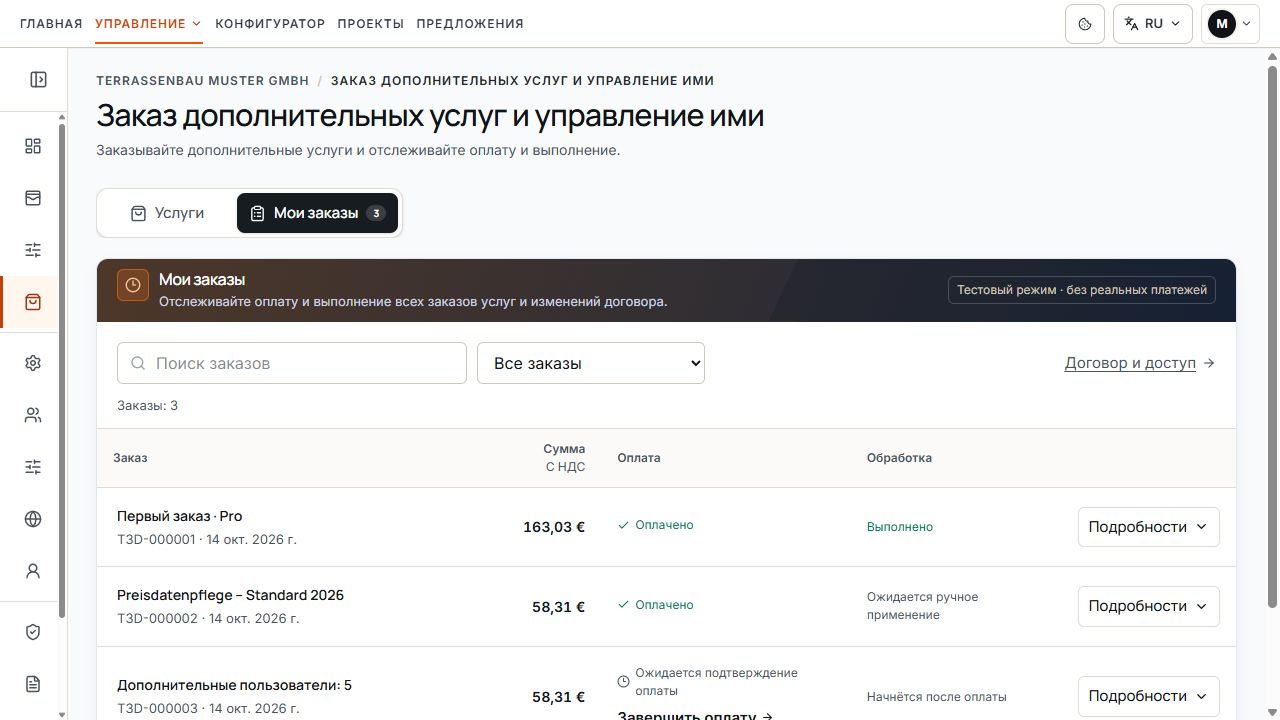Click the Заказы: 3 counter text
The width and height of the screenshot is (1280, 720).
(148, 406)
